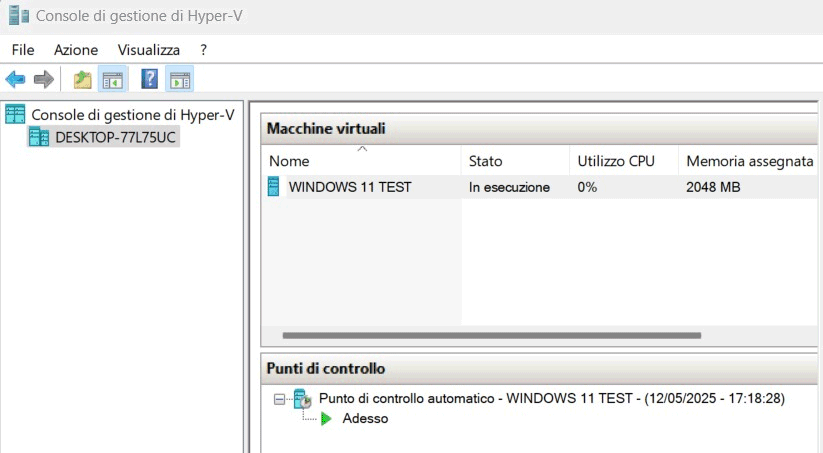Click the DESKTOP-77L75UC server icon

pos(39,137)
